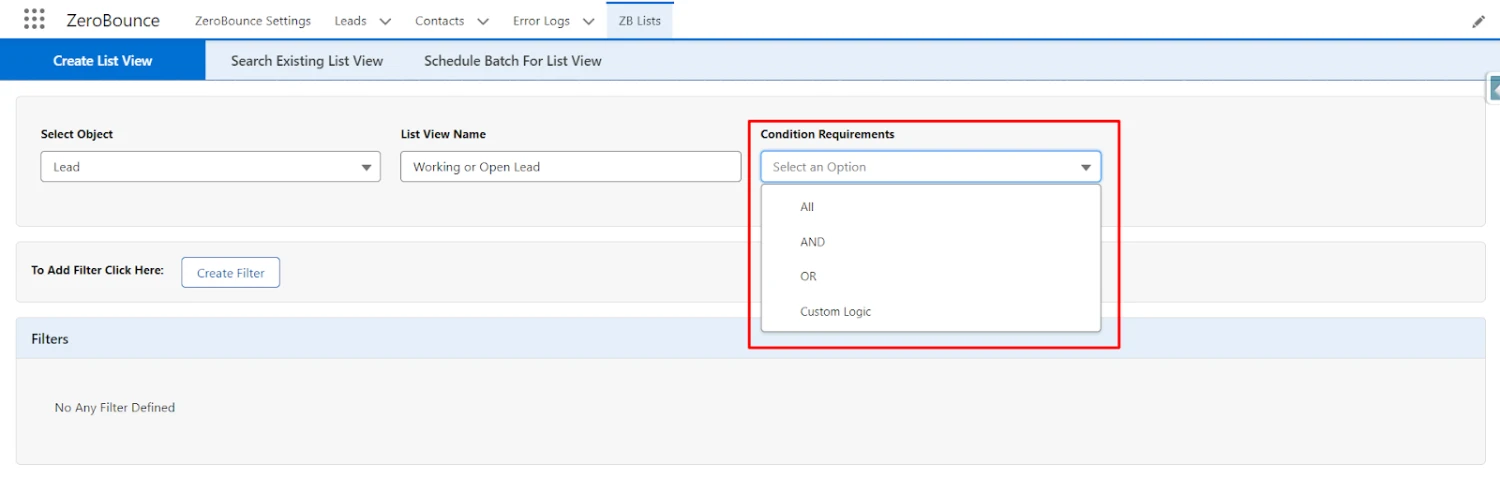
Task: Expand the Leads tab chevron menu
Action: 385,21
